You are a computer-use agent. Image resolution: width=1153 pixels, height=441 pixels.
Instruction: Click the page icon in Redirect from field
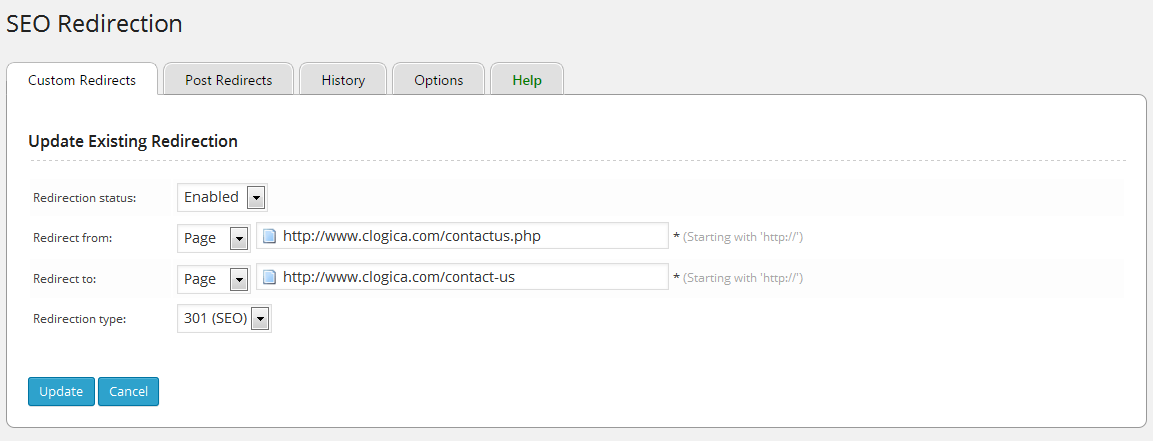click(269, 237)
